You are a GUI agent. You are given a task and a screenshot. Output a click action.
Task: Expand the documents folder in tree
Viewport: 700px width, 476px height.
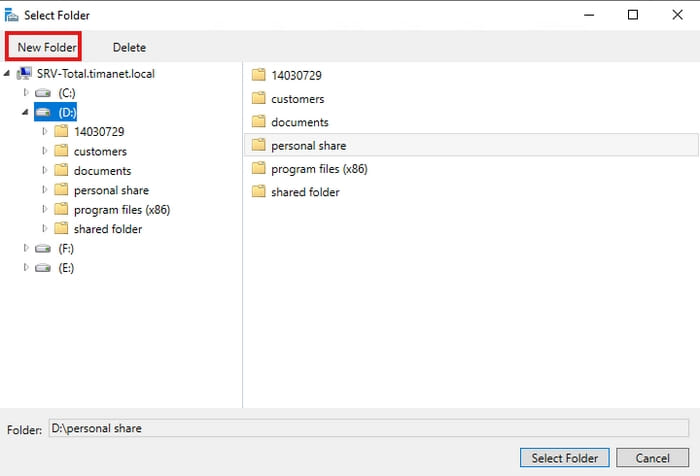pyautogui.click(x=45, y=170)
